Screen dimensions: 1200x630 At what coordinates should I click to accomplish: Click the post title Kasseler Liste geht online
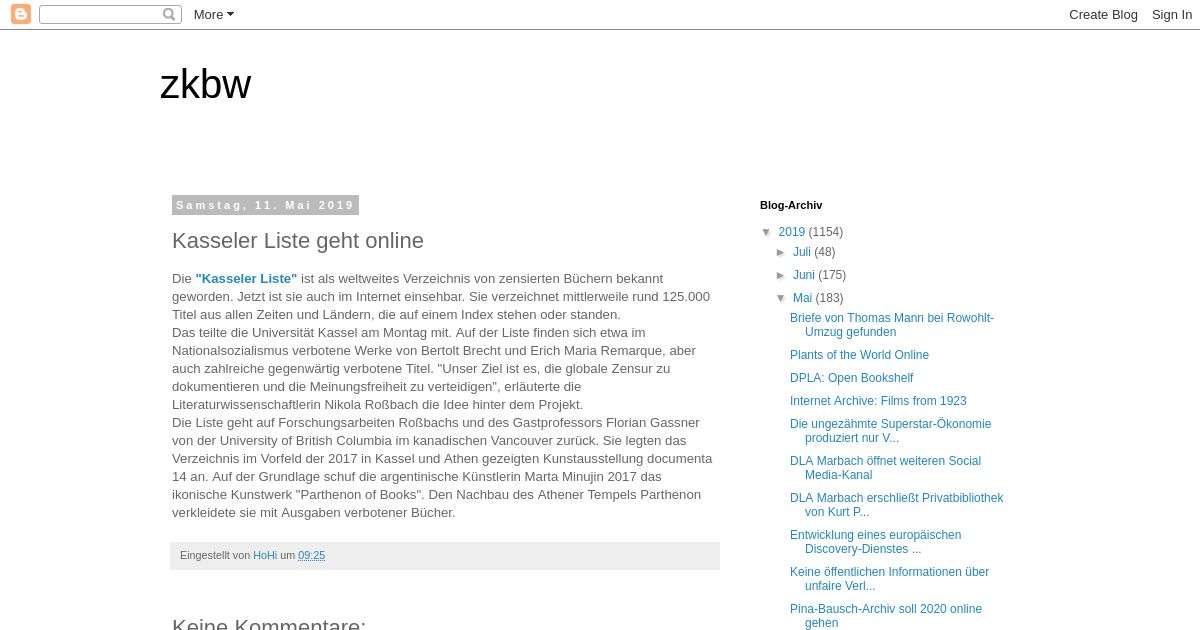pyautogui.click(x=298, y=241)
